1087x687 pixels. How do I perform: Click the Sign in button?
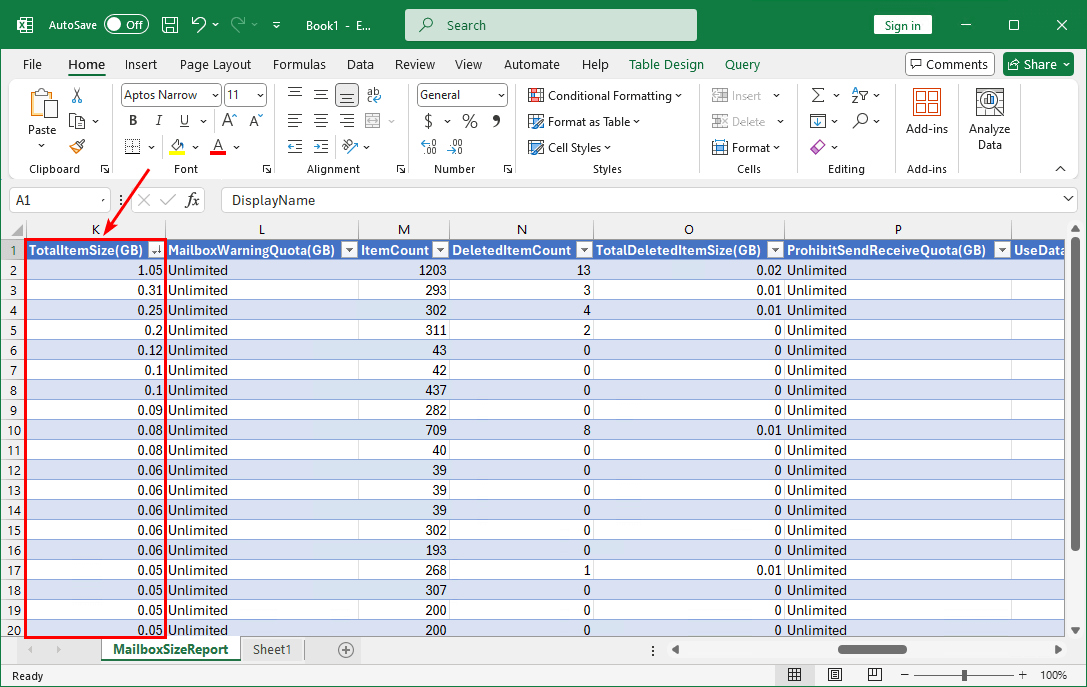902,24
